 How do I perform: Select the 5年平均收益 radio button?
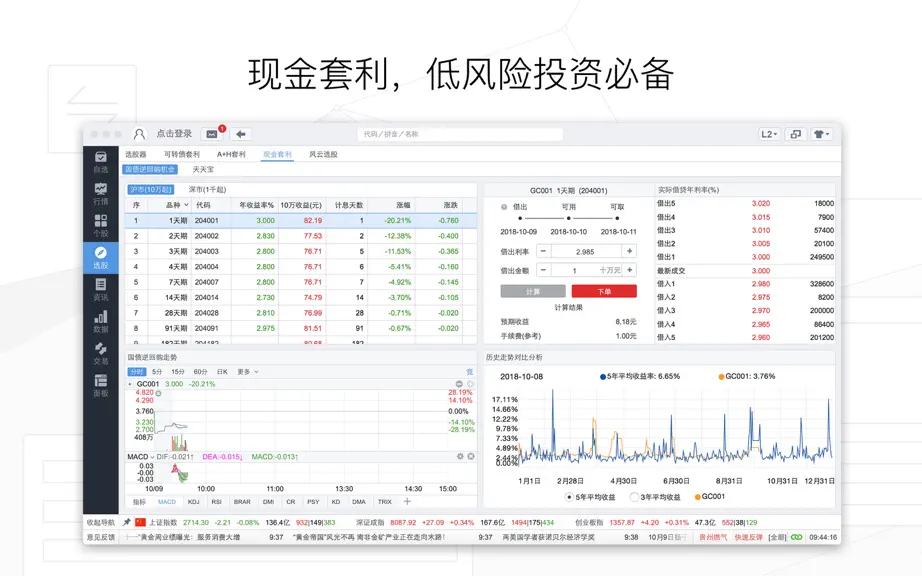pyautogui.click(x=569, y=497)
